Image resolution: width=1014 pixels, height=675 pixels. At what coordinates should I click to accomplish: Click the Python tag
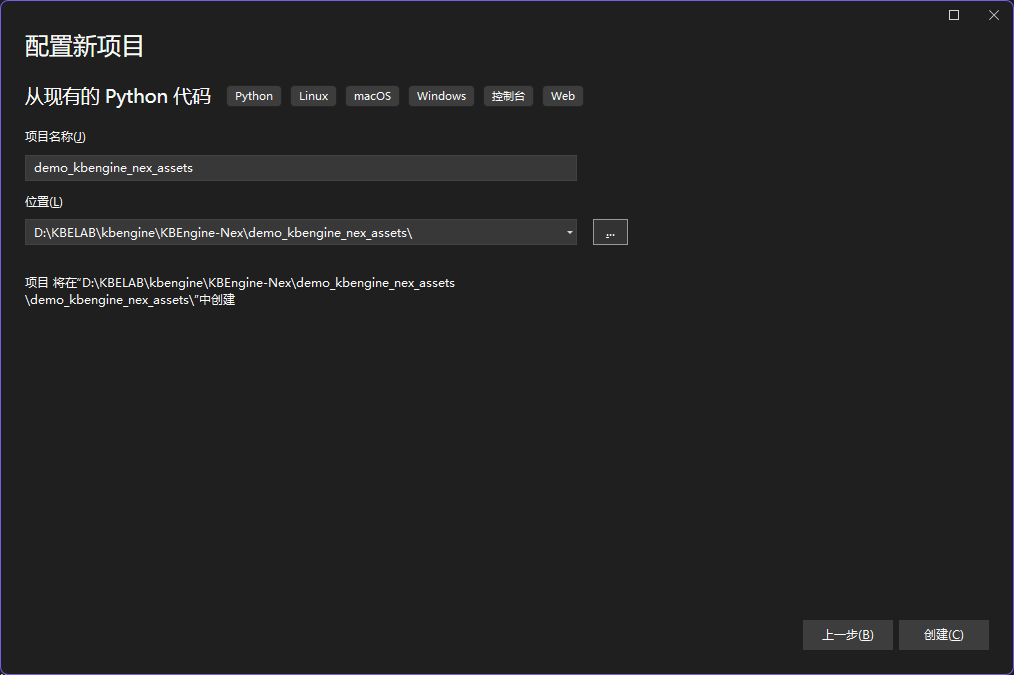pos(254,96)
